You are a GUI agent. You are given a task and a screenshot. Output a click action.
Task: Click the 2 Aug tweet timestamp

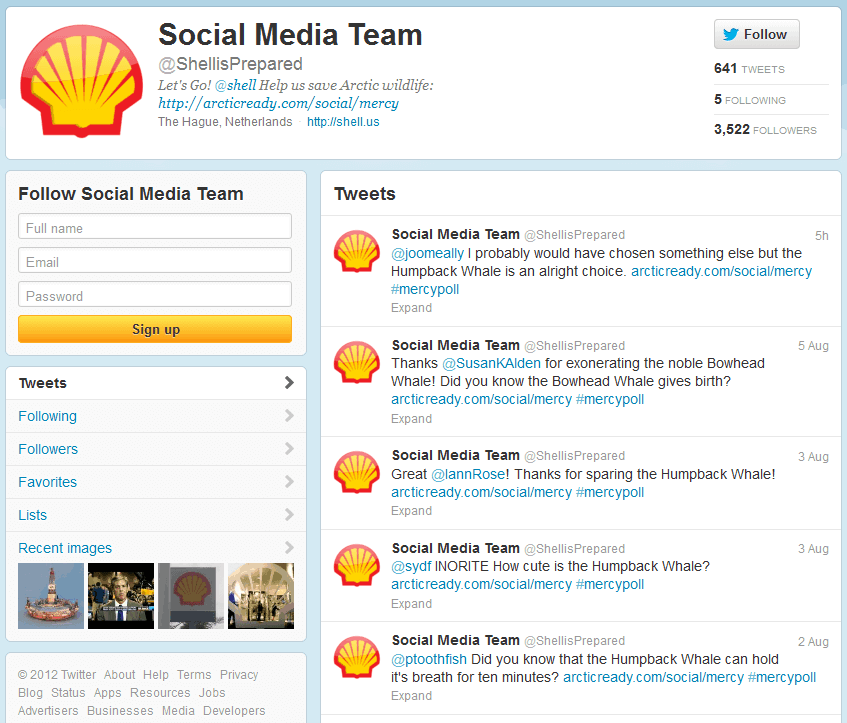(x=814, y=641)
